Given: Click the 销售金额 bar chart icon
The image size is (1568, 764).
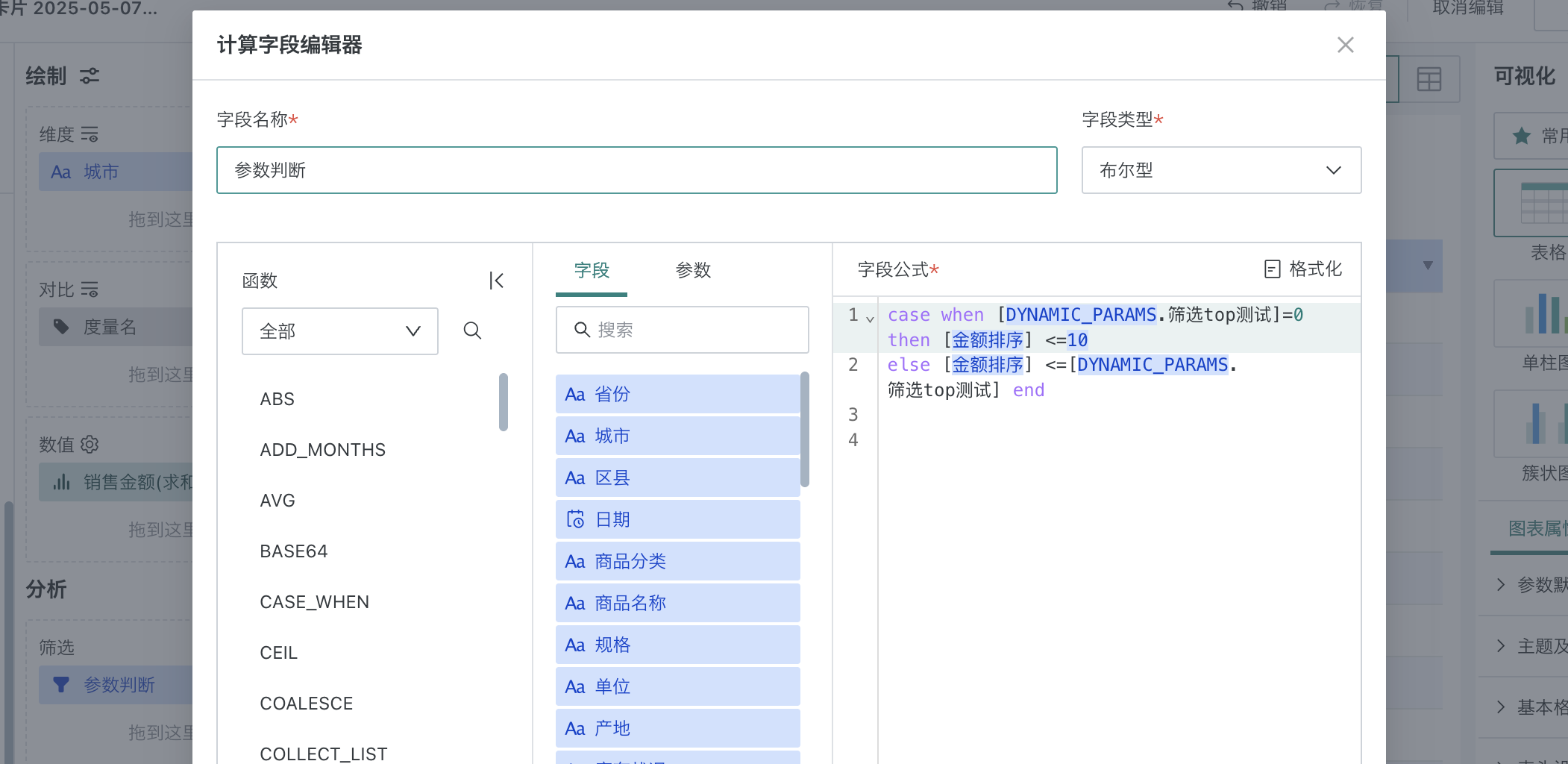Looking at the screenshot, I should [x=61, y=482].
